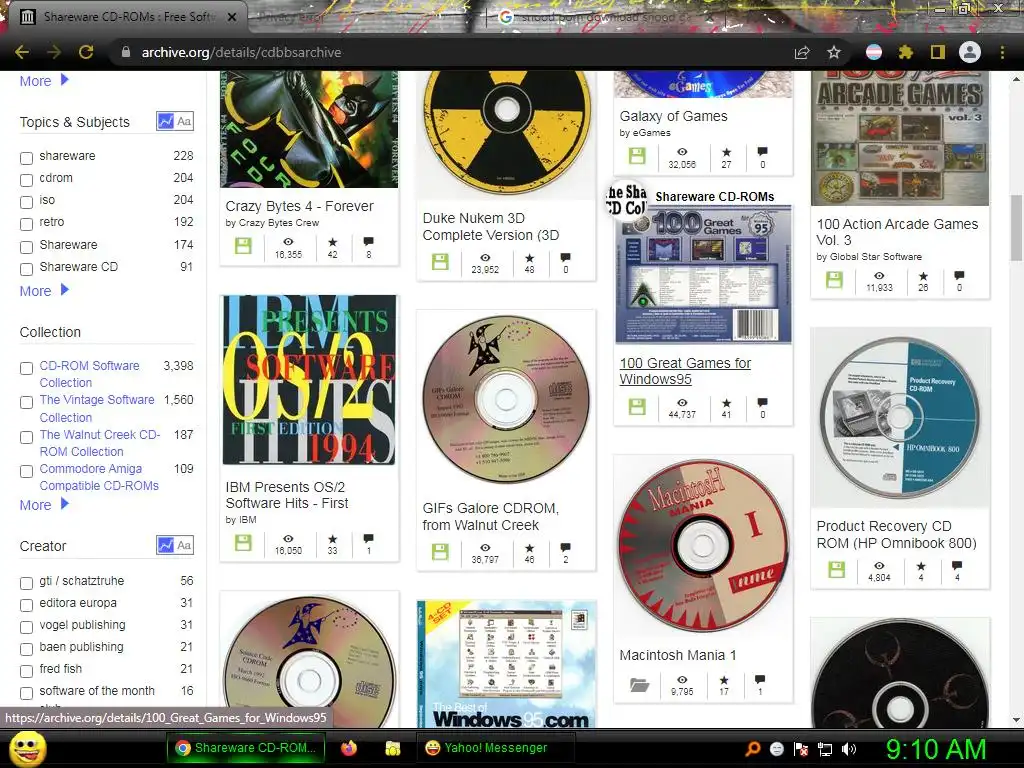Check the shareware topic checkbox
Screen dimensions: 1024x768
(26, 158)
